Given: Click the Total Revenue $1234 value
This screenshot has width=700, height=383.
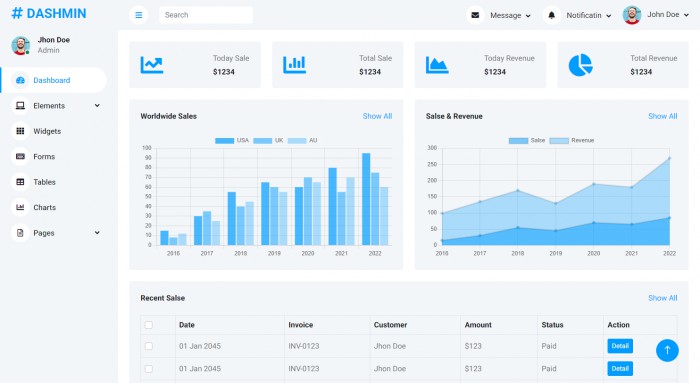Looking at the screenshot, I should coord(641,72).
